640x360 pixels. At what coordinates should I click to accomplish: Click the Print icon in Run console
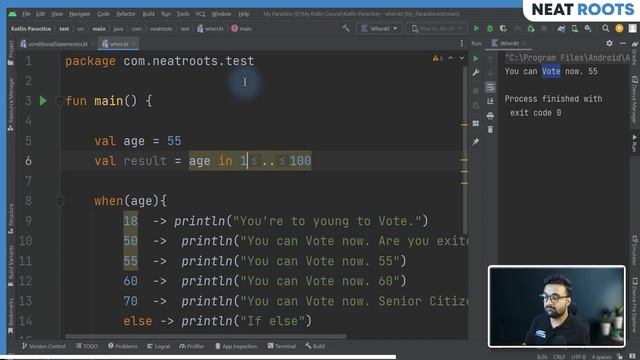490,116
